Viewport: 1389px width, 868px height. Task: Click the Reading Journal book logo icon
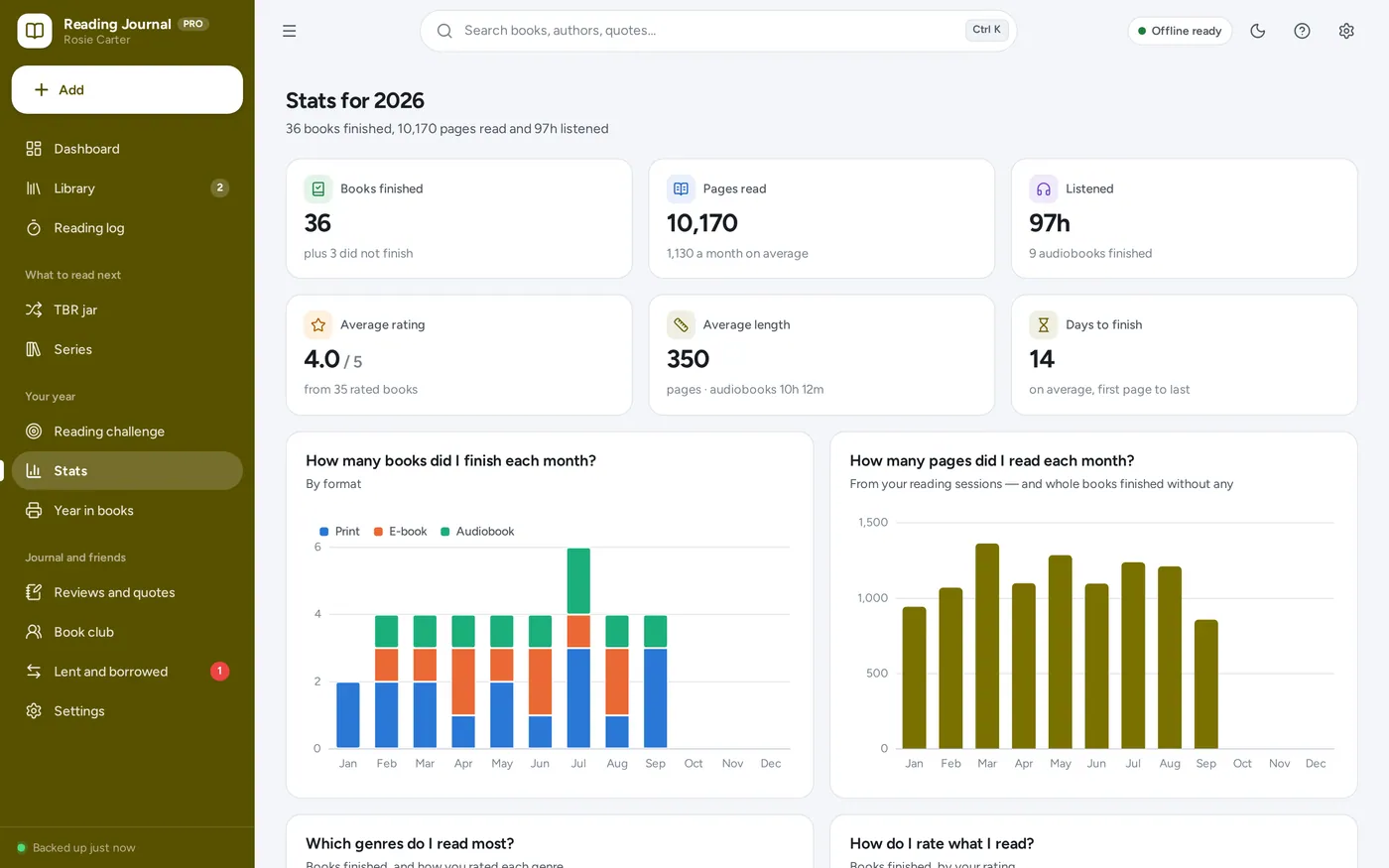pyautogui.click(x=35, y=31)
